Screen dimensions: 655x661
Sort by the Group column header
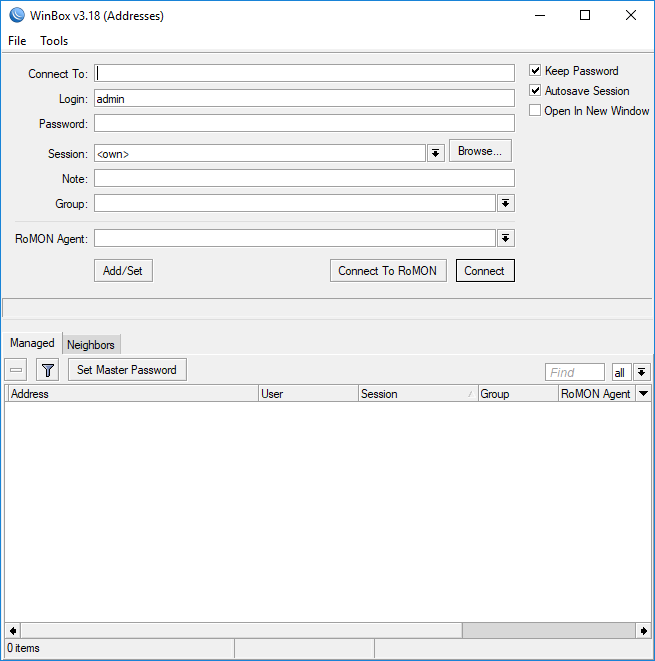(518, 394)
